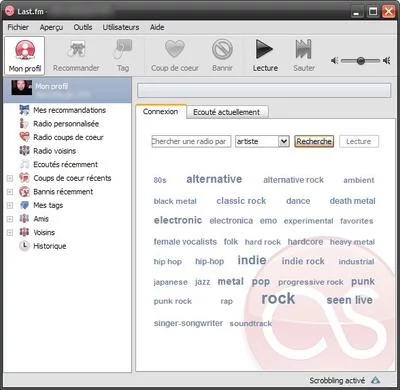The width and height of the screenshot is (400, 390).
Task: Select the japanese tag
Action: (170, 282)
